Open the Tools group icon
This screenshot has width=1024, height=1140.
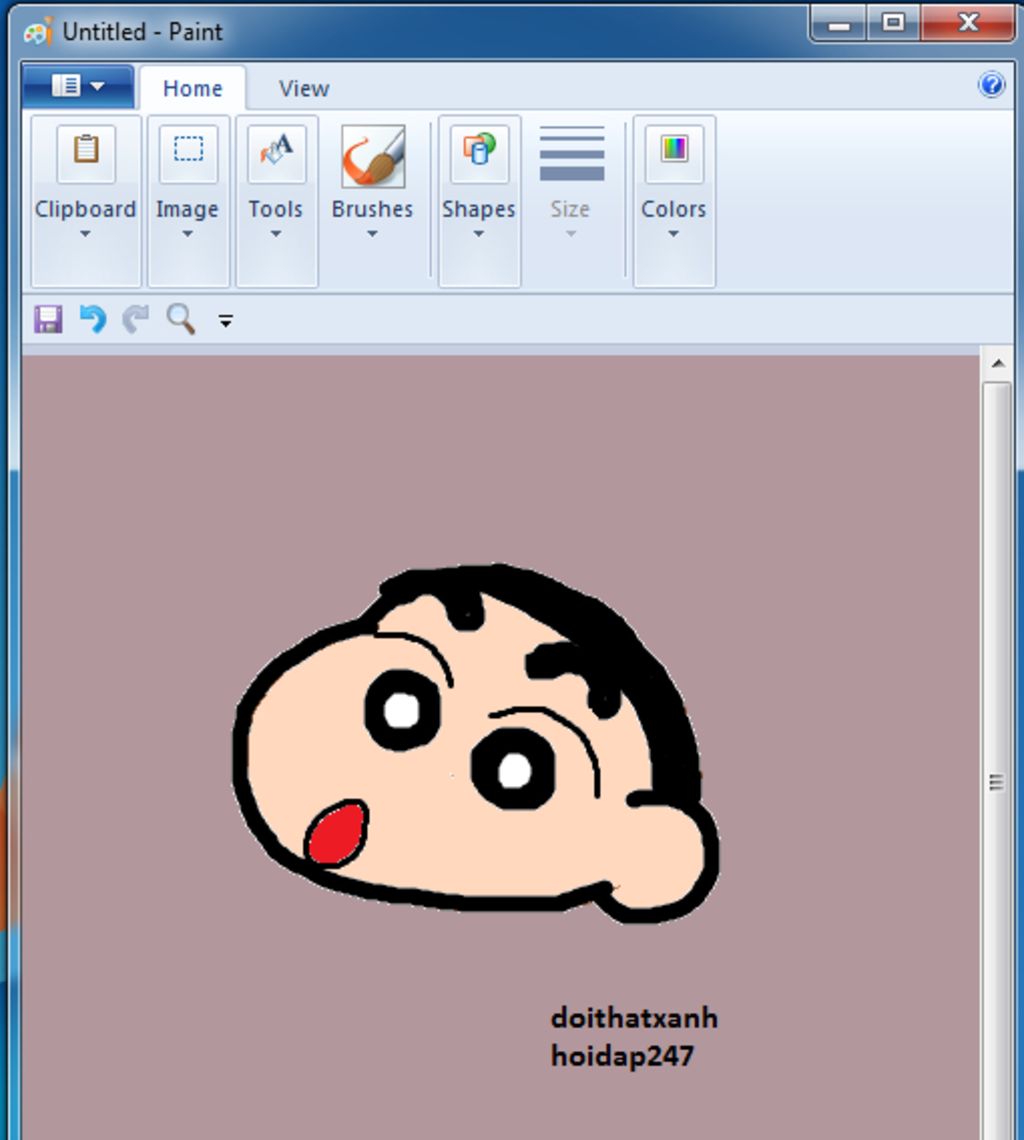(276, 150)
